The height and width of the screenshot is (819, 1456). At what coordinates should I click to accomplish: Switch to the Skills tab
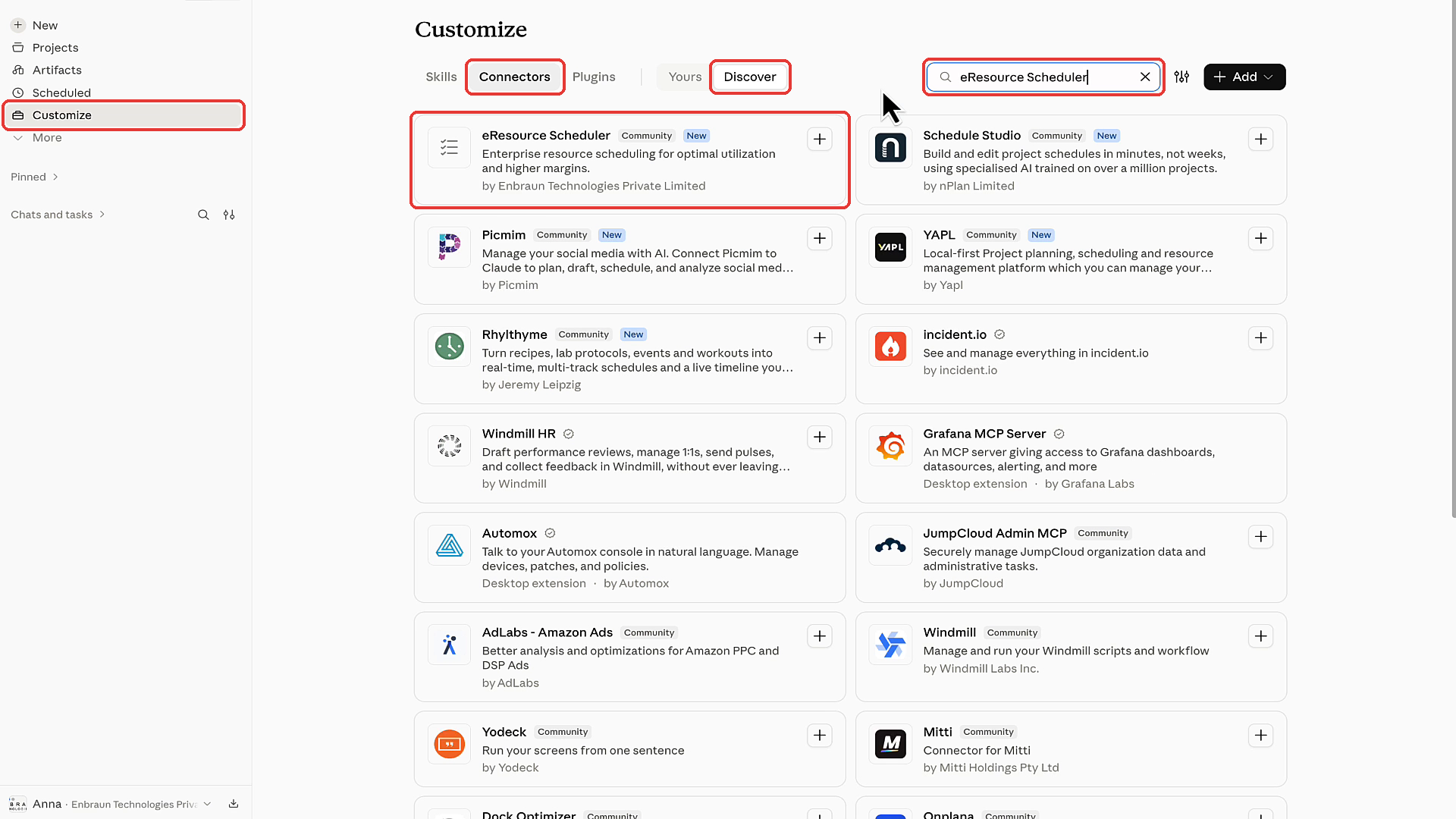pos(441,77)
